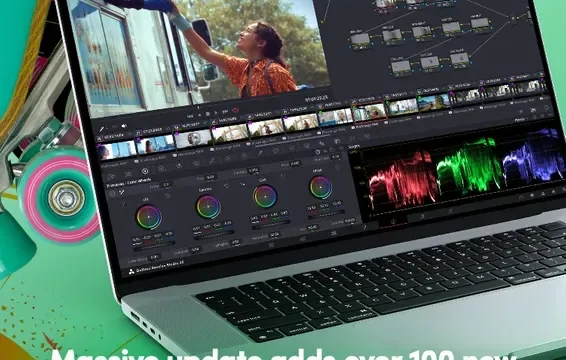Viewport: 566px width, 360px height.
Task: Click the center of the Lift color wheel
Action: pyautogui.click(x=149, y=217)
